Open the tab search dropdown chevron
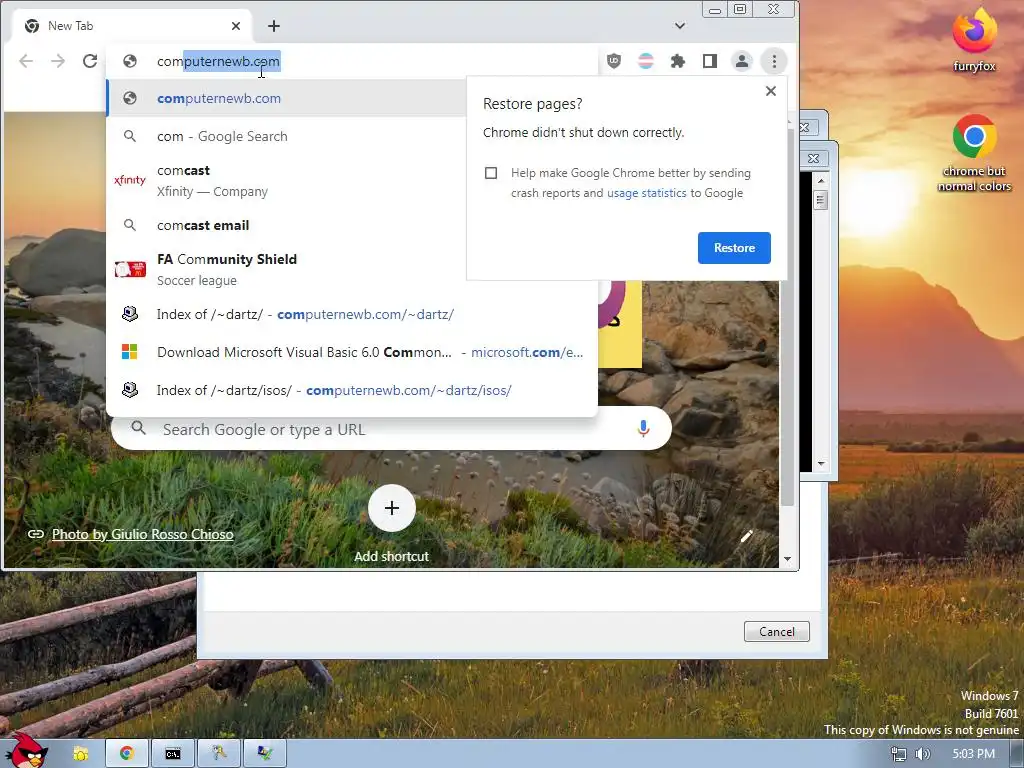The height and width of the screenshot is (768, 1024). click(x=680, y=26)
